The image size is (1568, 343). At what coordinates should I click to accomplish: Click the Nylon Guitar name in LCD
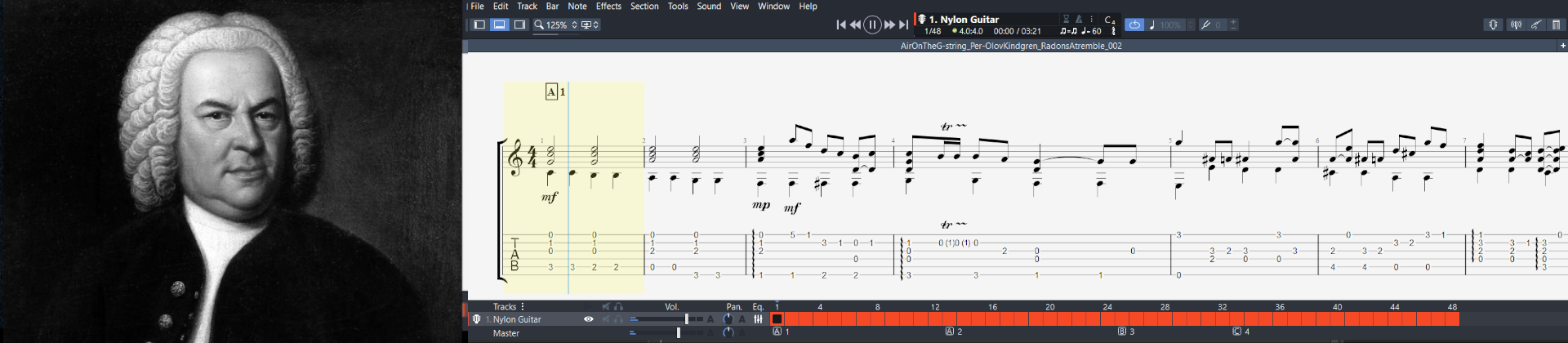(964, 19)
